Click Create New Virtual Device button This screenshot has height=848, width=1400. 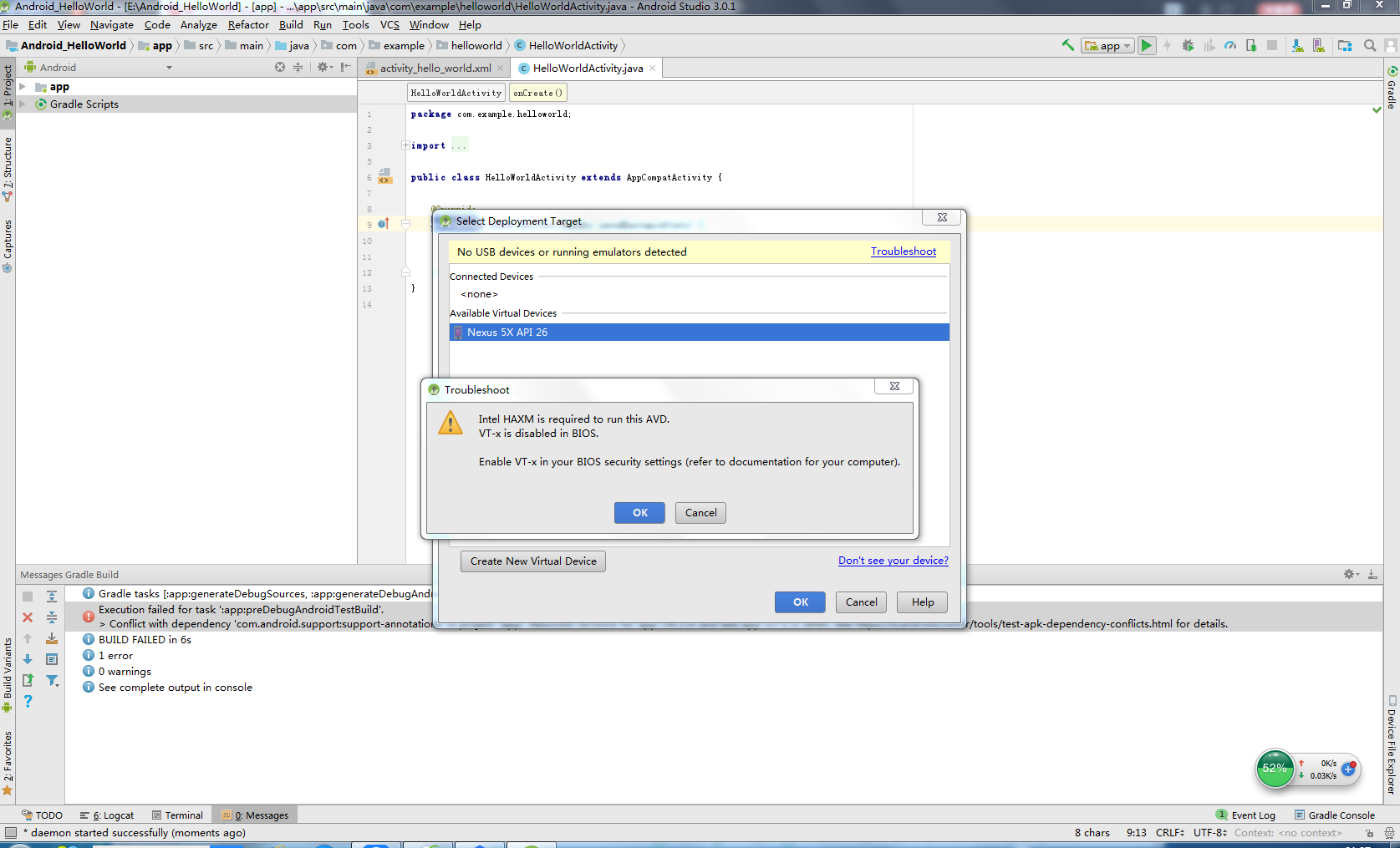point(533,561)
